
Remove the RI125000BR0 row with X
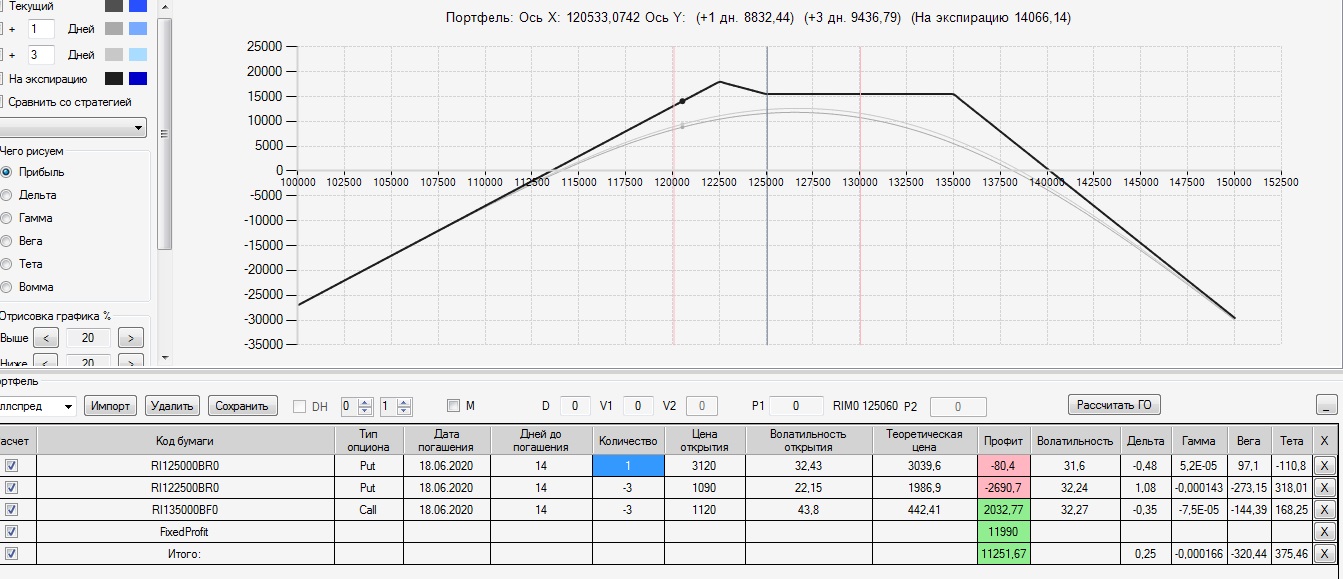1324,465
